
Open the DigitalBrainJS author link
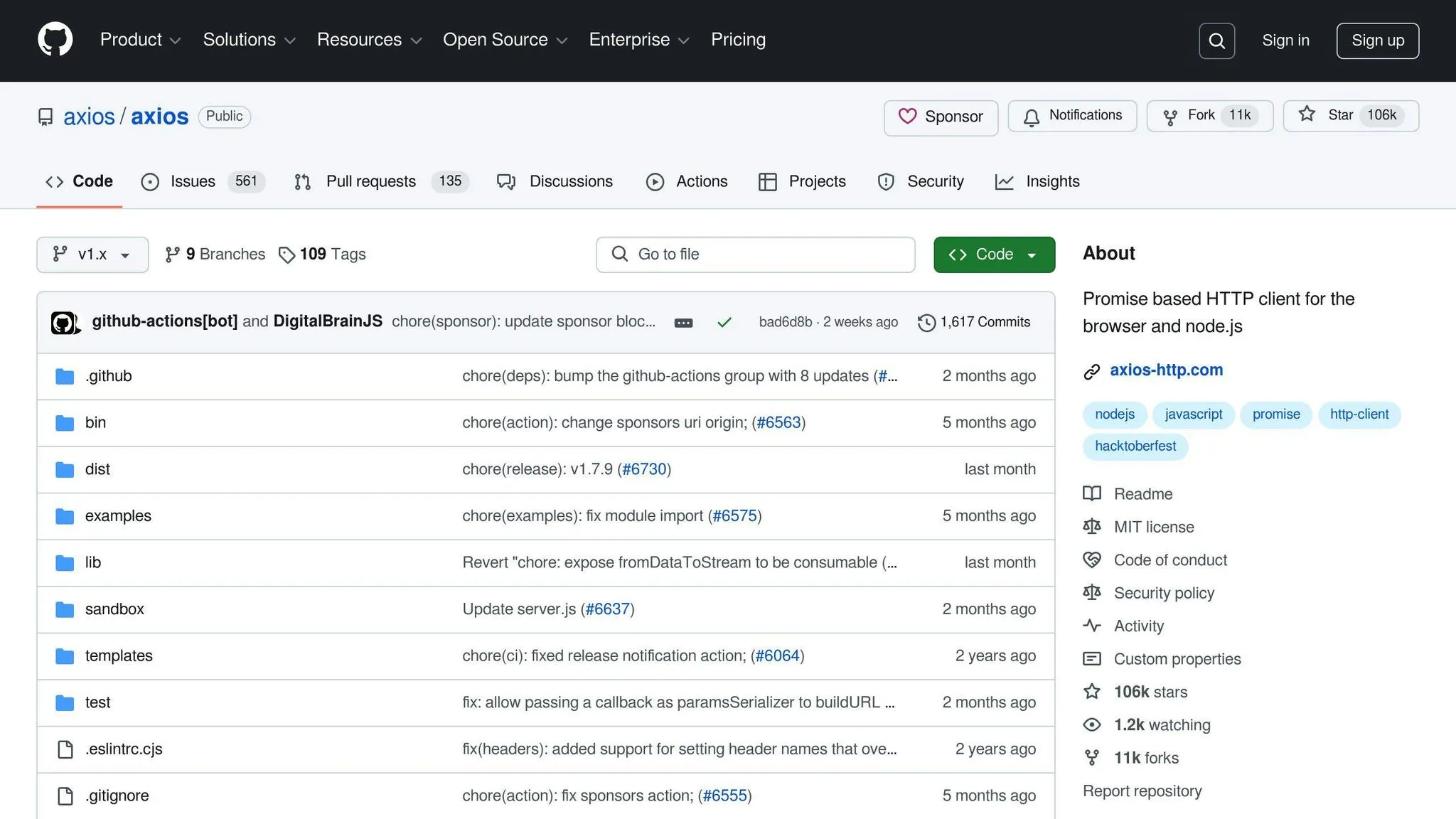point(328,321)
